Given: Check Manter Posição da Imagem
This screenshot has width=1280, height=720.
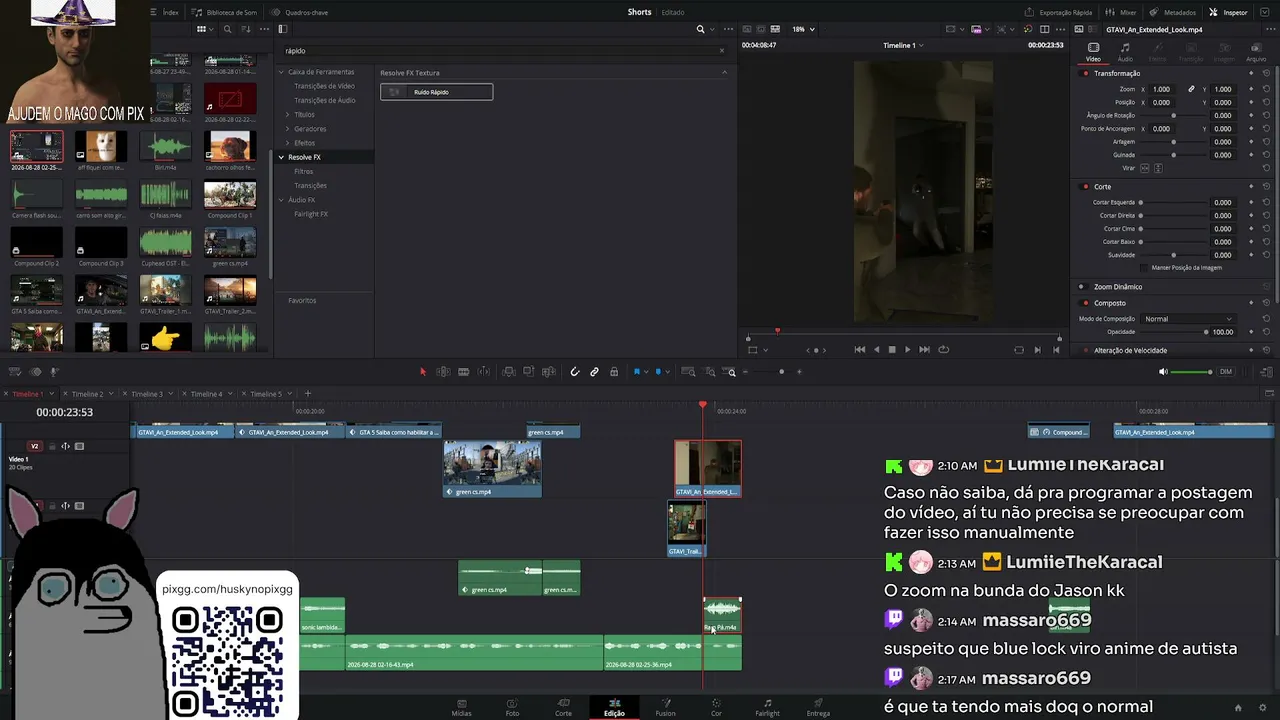Looking at the screenshot, I should point(1145,268).
